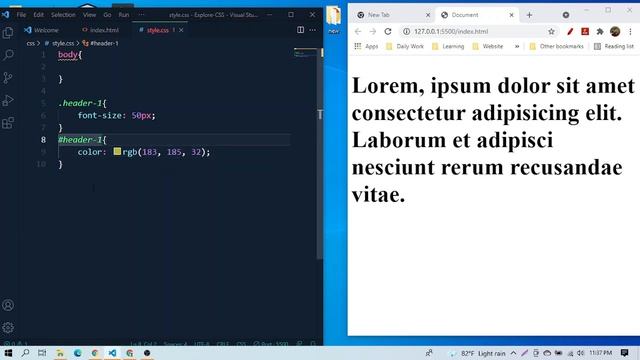The width and height of the screenshot is (640, 360).
Task: Open Apps shortcut in bookmarks bar
Action: tap(366, 47)
